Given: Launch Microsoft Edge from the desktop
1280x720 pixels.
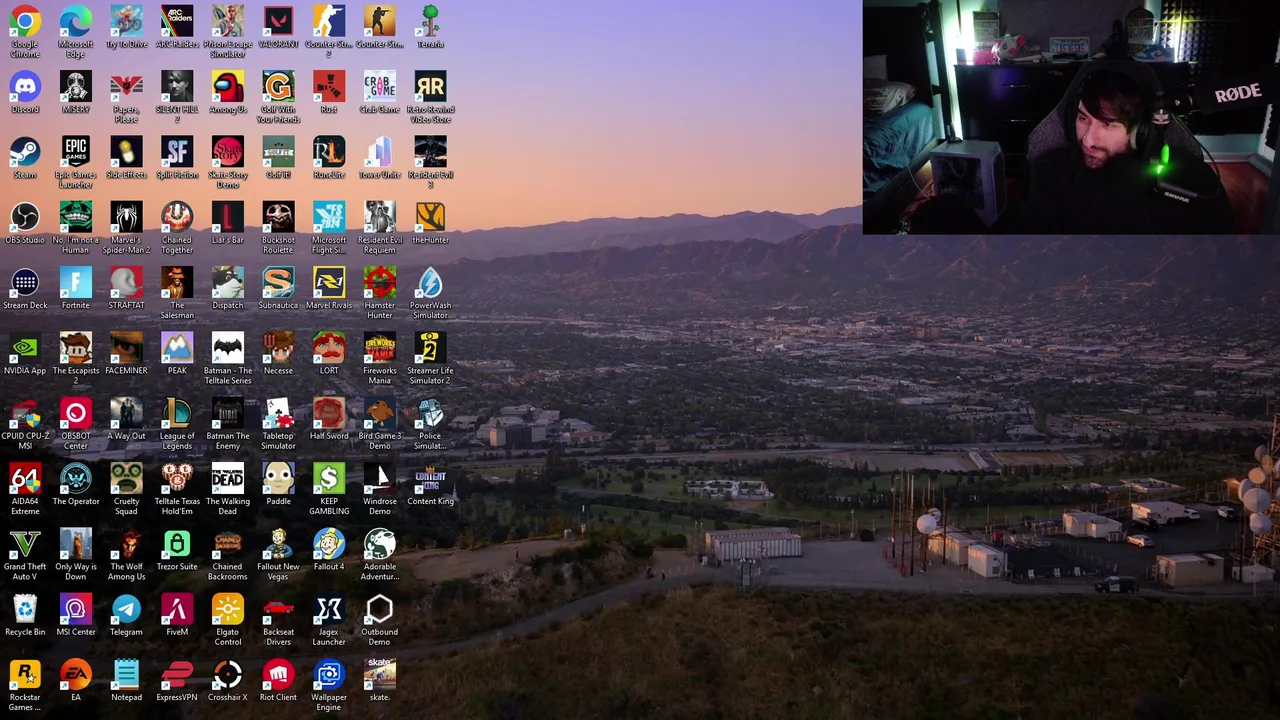Looking at the screenshot, I should 76,21.
